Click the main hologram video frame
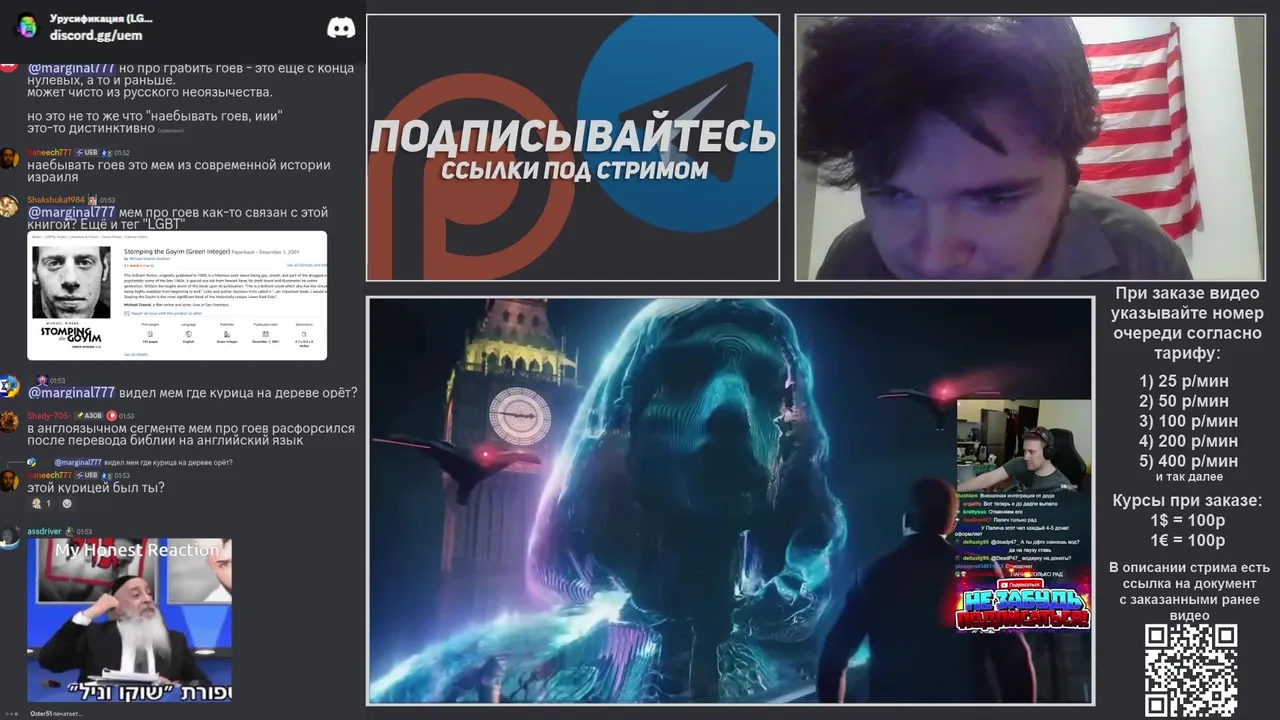This screenshot has height=720, width=1280. (730, 500)
